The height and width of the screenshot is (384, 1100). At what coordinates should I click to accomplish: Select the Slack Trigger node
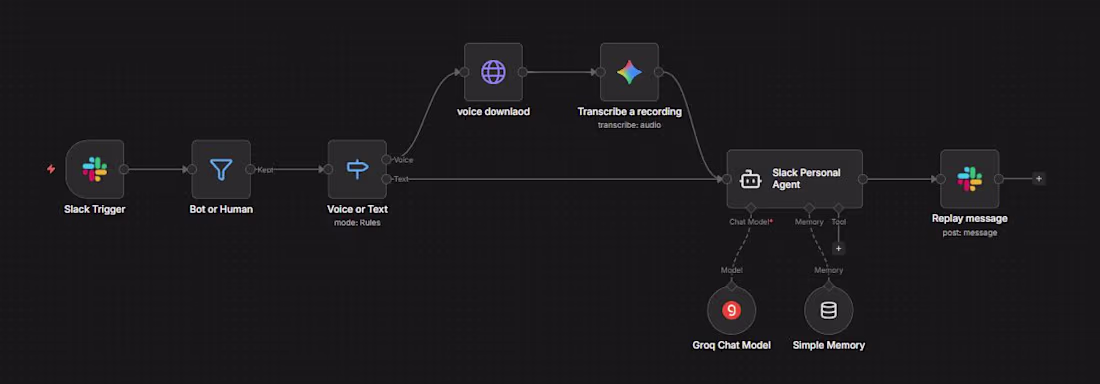pos(95,169)
